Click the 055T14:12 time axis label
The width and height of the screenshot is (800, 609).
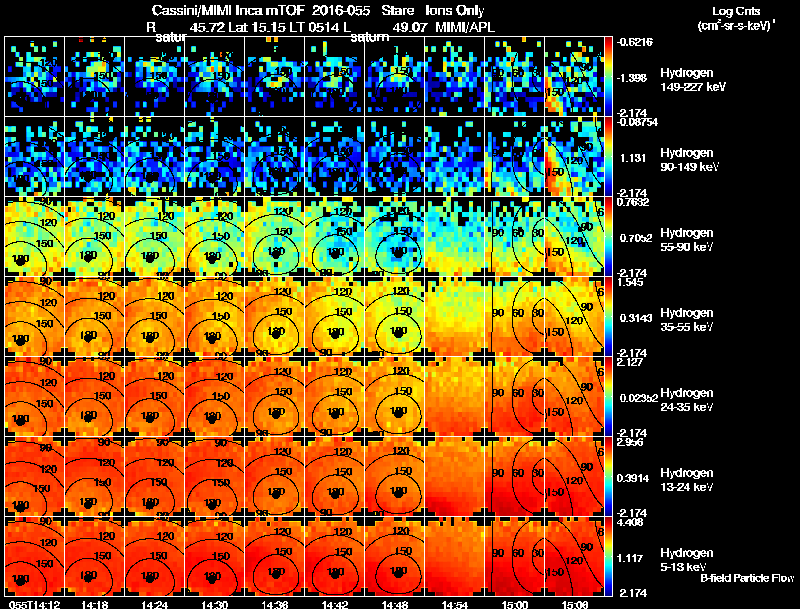(x=34, y=604)
